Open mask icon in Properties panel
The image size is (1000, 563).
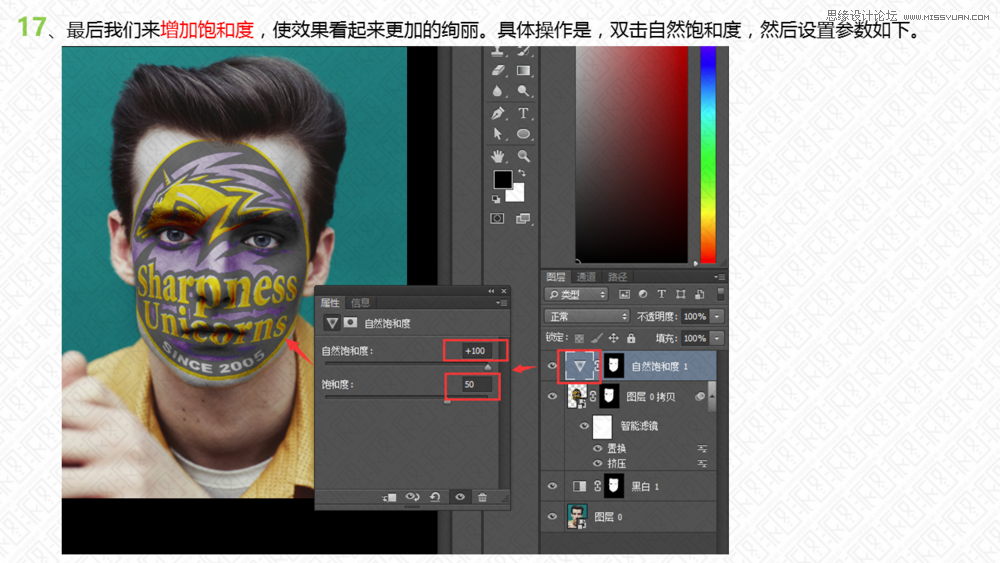[x=350, y=323]
